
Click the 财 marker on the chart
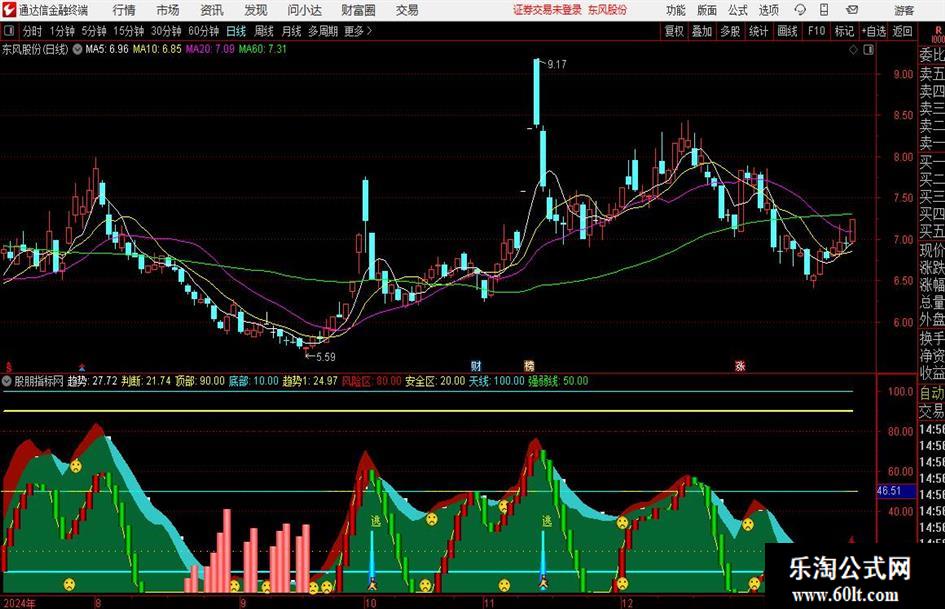pos(476,366)
